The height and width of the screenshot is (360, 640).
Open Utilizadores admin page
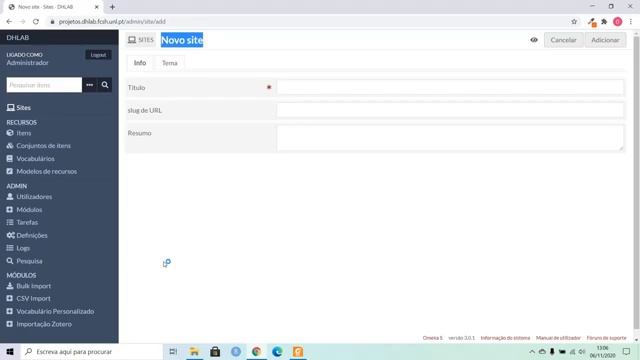[29, 197]
